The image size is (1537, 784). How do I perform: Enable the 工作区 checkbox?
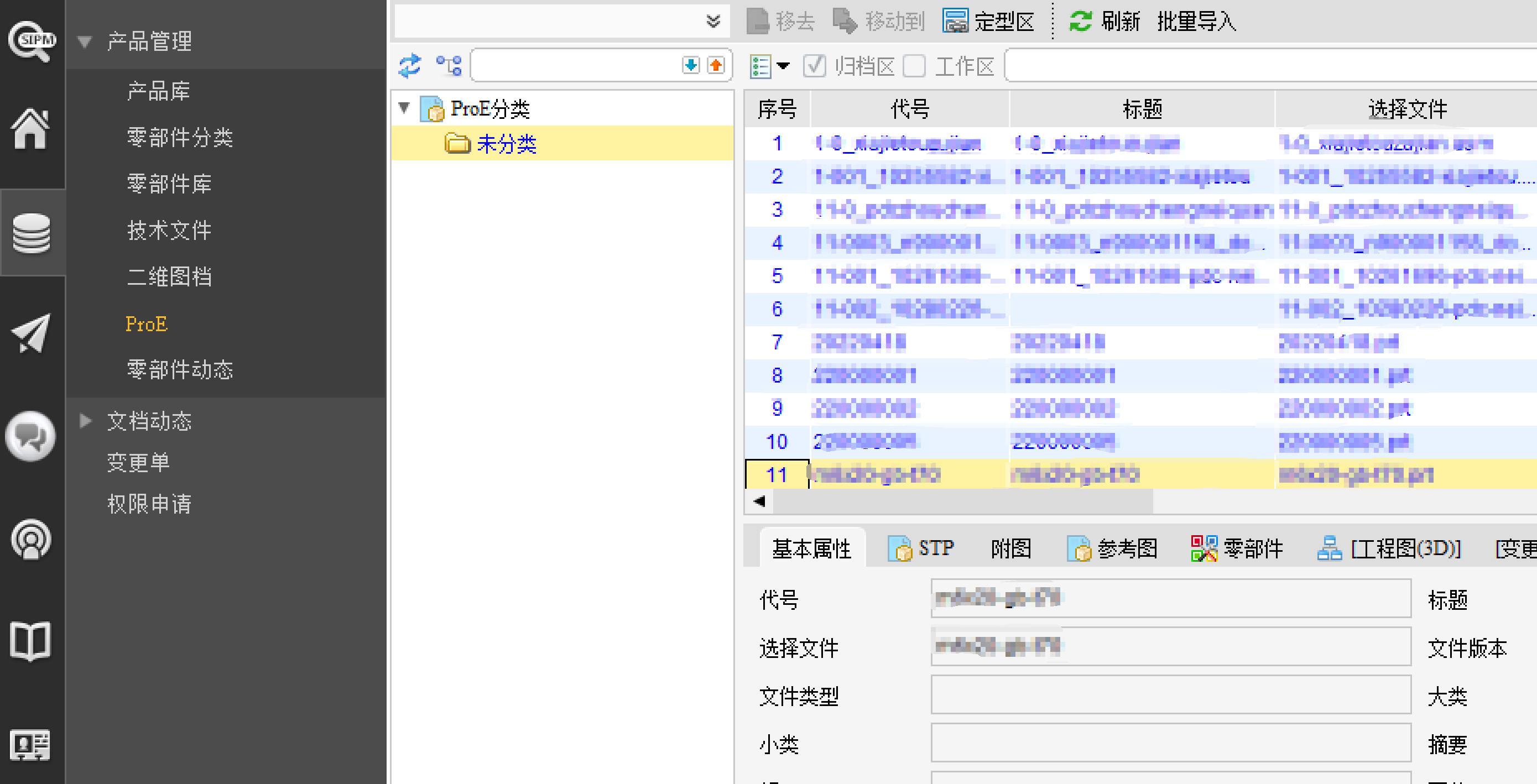pyautogui.click(x=915, y=66)
